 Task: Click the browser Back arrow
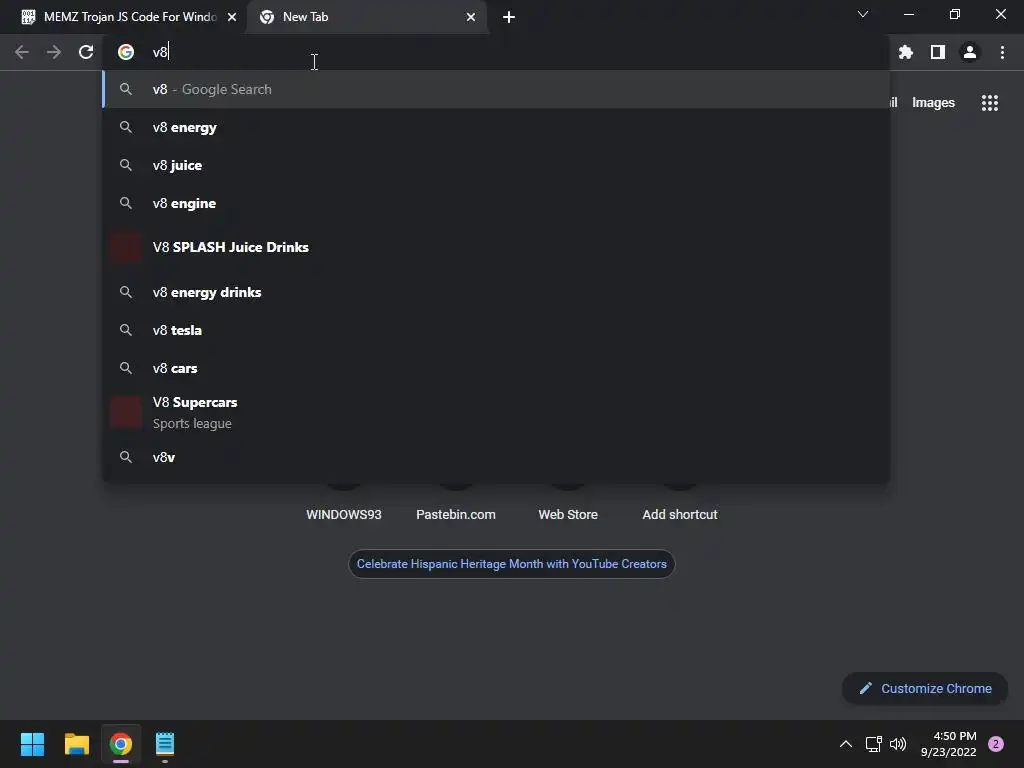point(22,52)
